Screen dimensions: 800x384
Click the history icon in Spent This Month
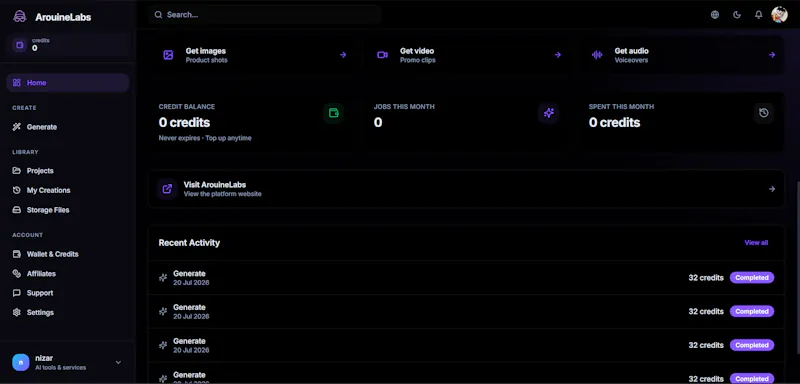point(764,113)
